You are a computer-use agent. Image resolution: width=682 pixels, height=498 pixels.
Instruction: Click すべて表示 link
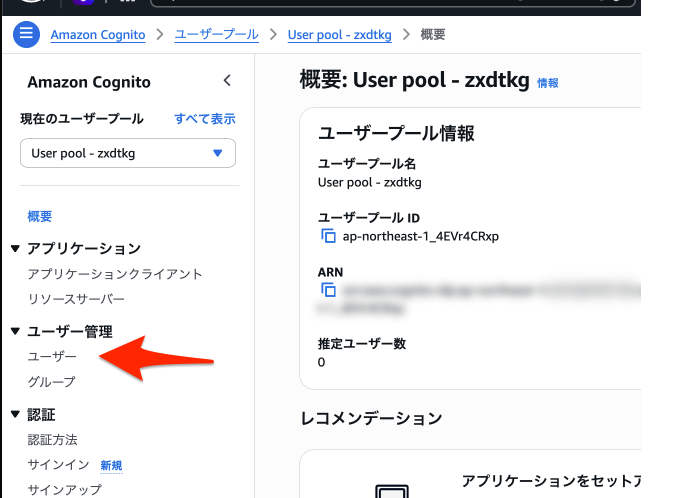(x=205, y=119)
